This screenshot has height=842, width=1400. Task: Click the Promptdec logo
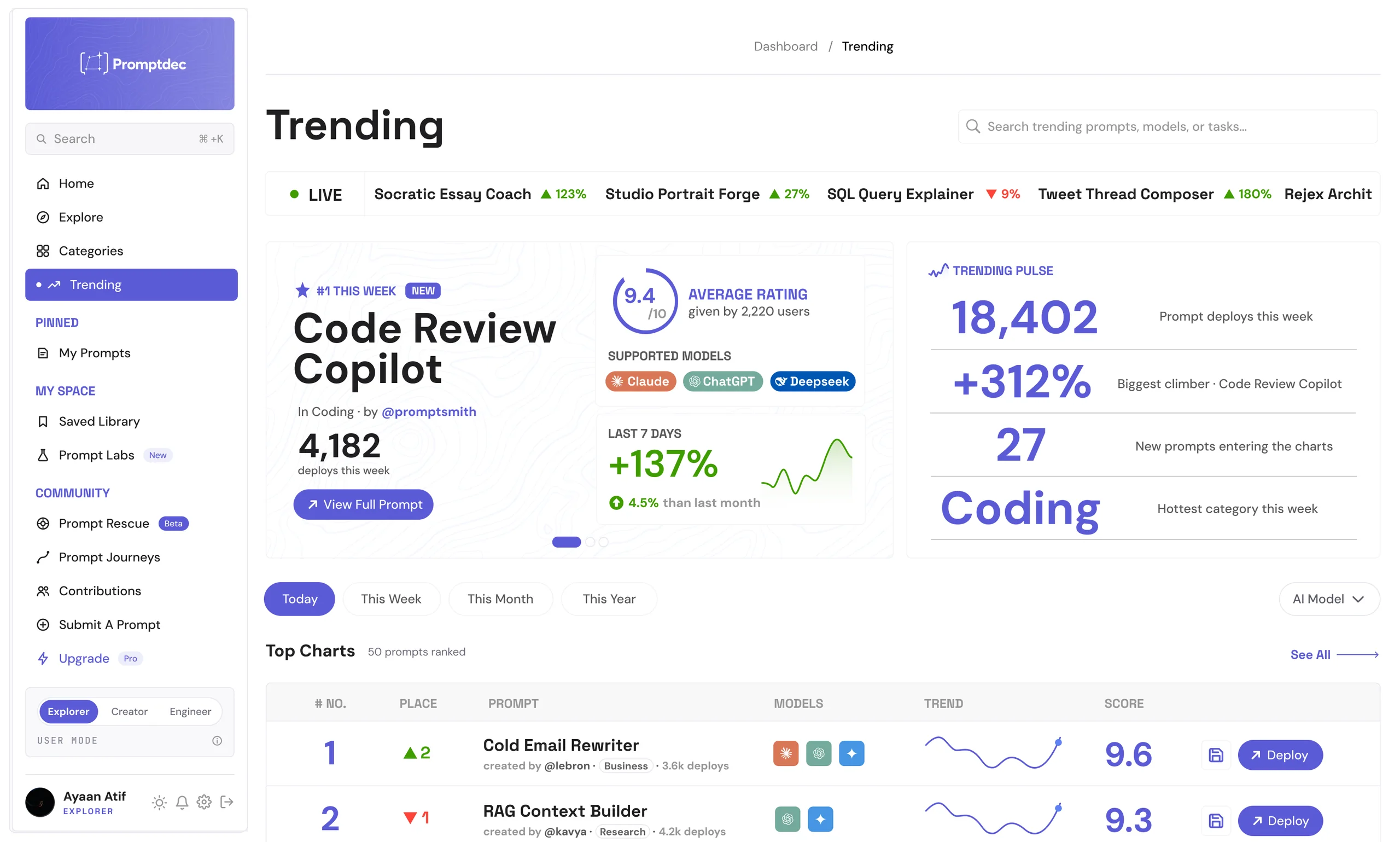pos(133,63)
